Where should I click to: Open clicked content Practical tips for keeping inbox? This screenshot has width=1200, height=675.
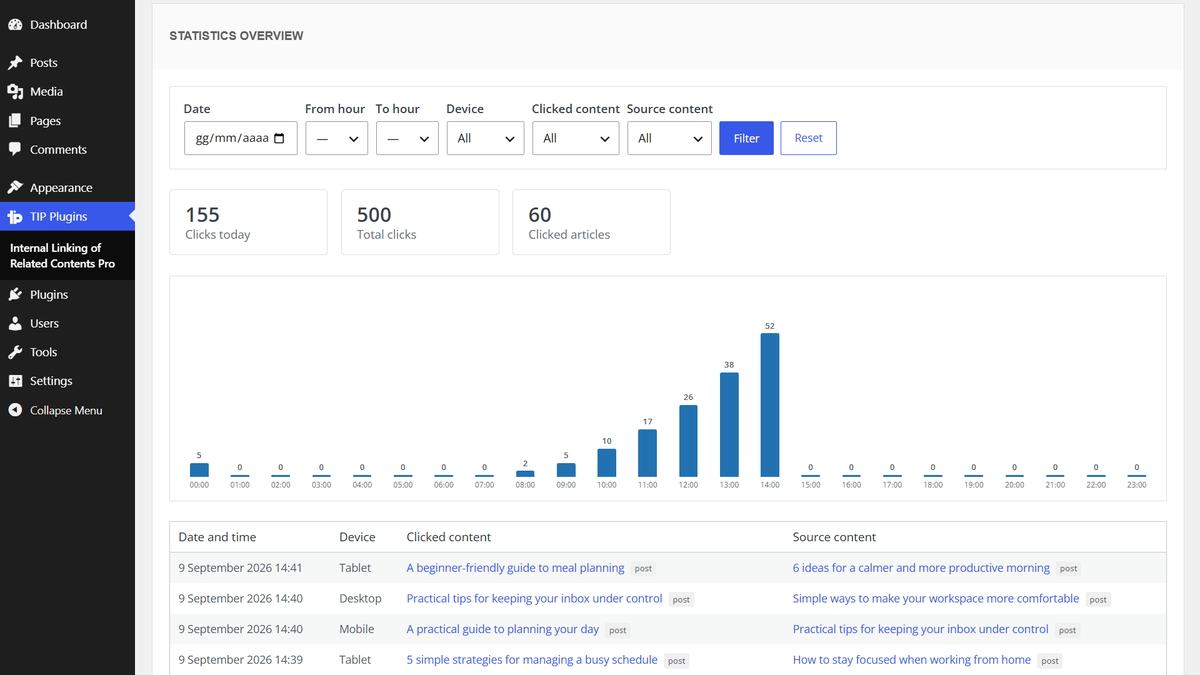pyautogui.click(x=534, y=598)
